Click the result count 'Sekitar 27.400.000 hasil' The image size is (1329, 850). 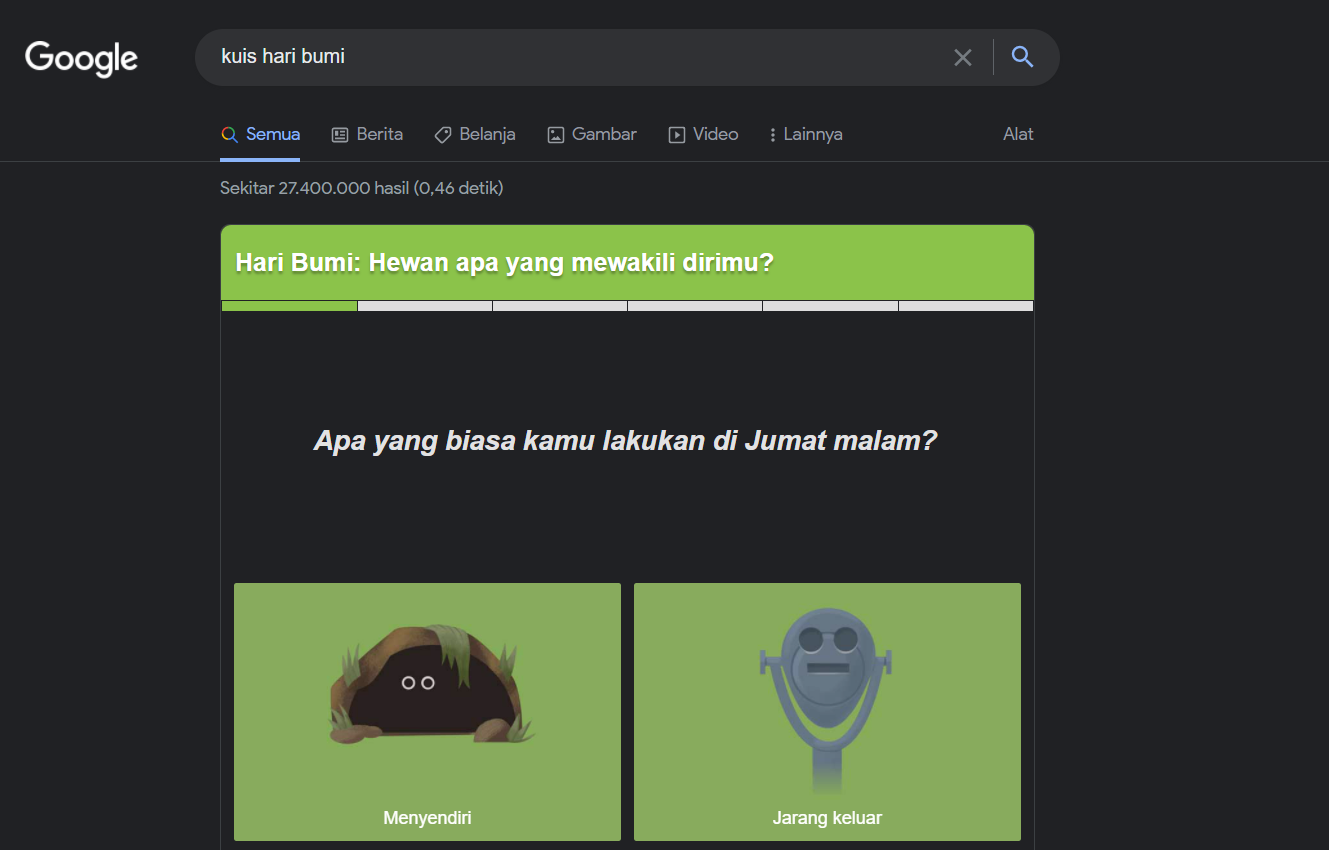tap(315, 188)
